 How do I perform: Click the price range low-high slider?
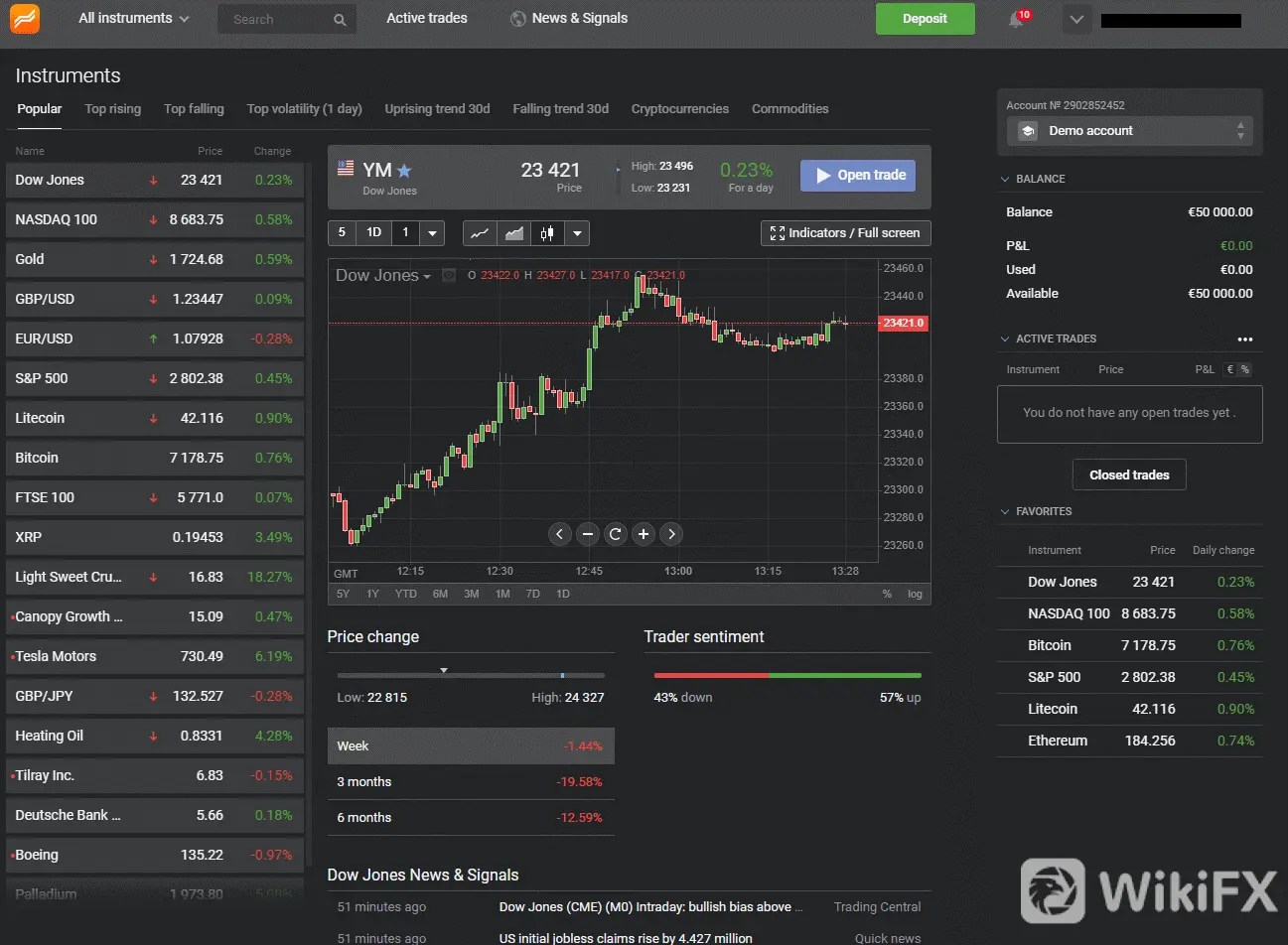coord(471,675)
